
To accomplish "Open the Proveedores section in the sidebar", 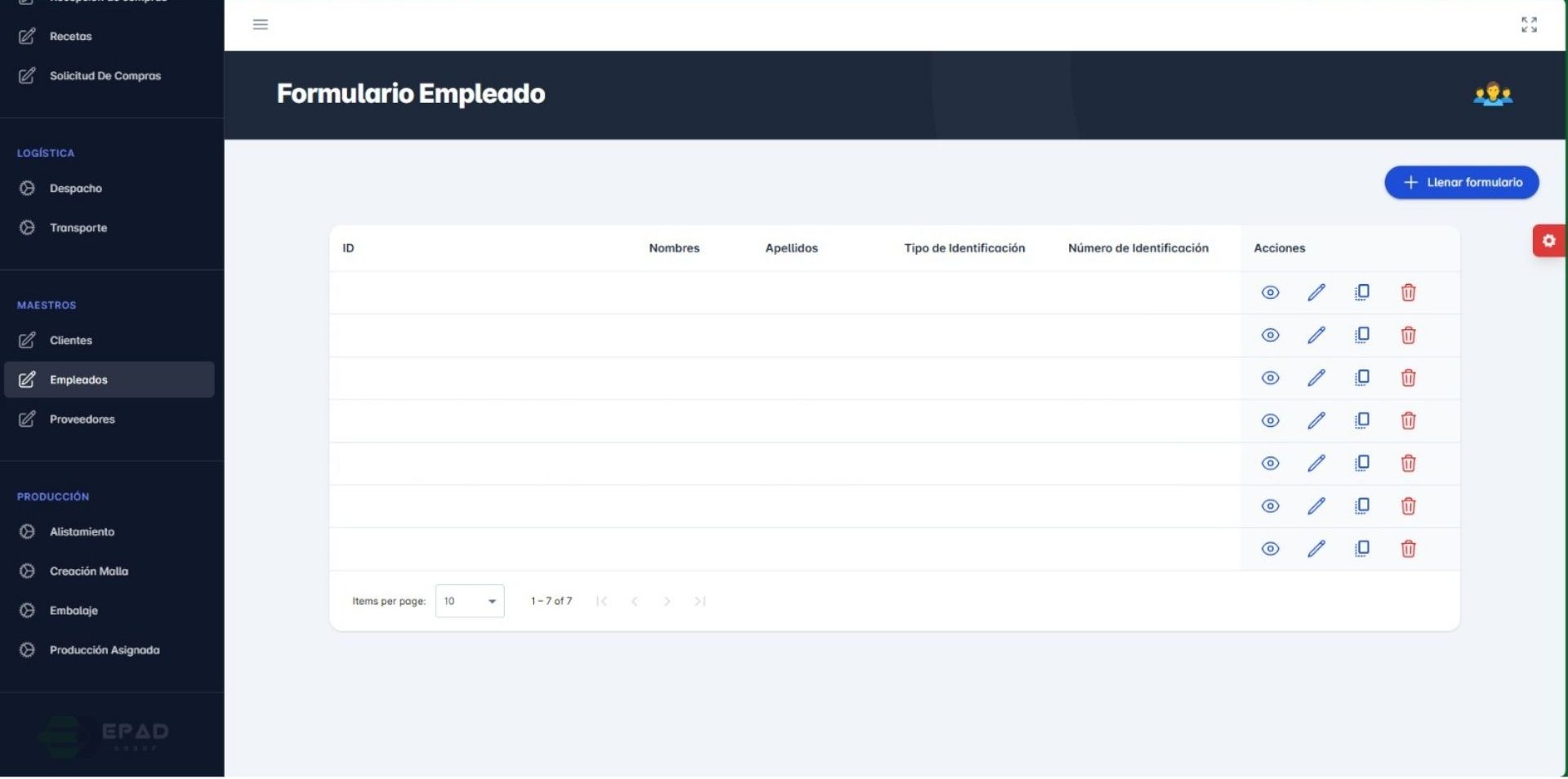I will click(x=82, y=419).
